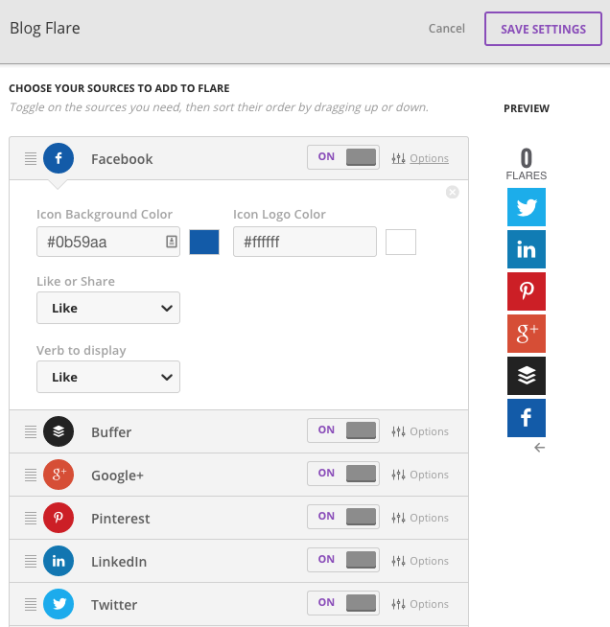Toggle the Facebook ON switch
Viewport: 610px width, 627px height.
(343, 157)
